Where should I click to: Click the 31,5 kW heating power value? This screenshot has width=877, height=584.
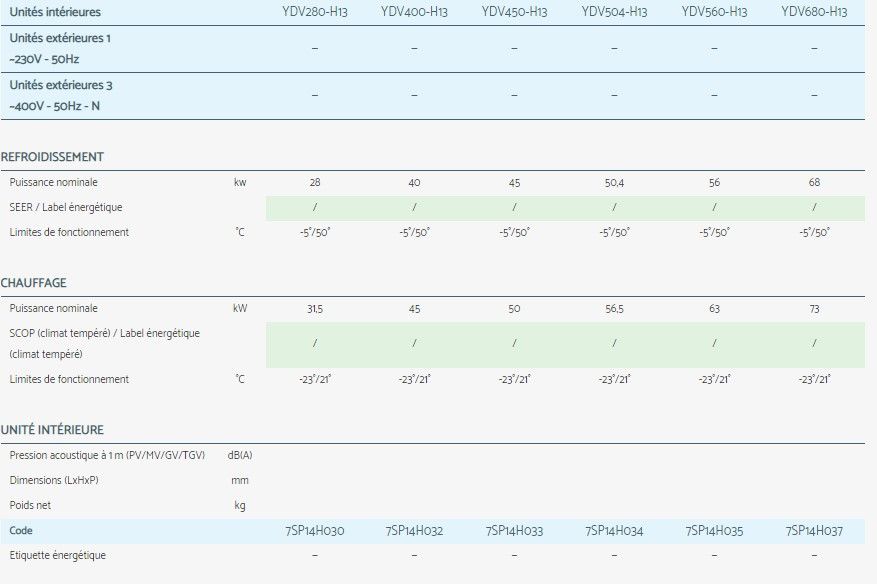click(314, 309)
